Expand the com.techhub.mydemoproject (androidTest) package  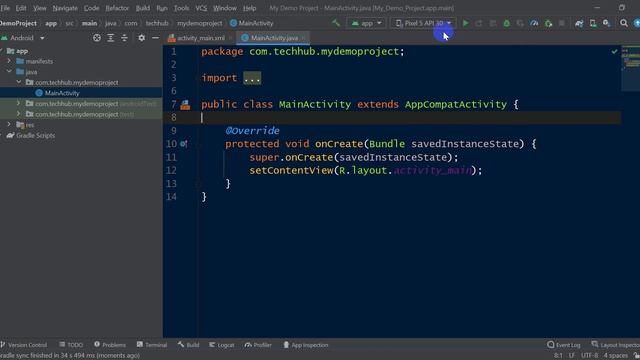pyautogui.click(x=19, y=103)
